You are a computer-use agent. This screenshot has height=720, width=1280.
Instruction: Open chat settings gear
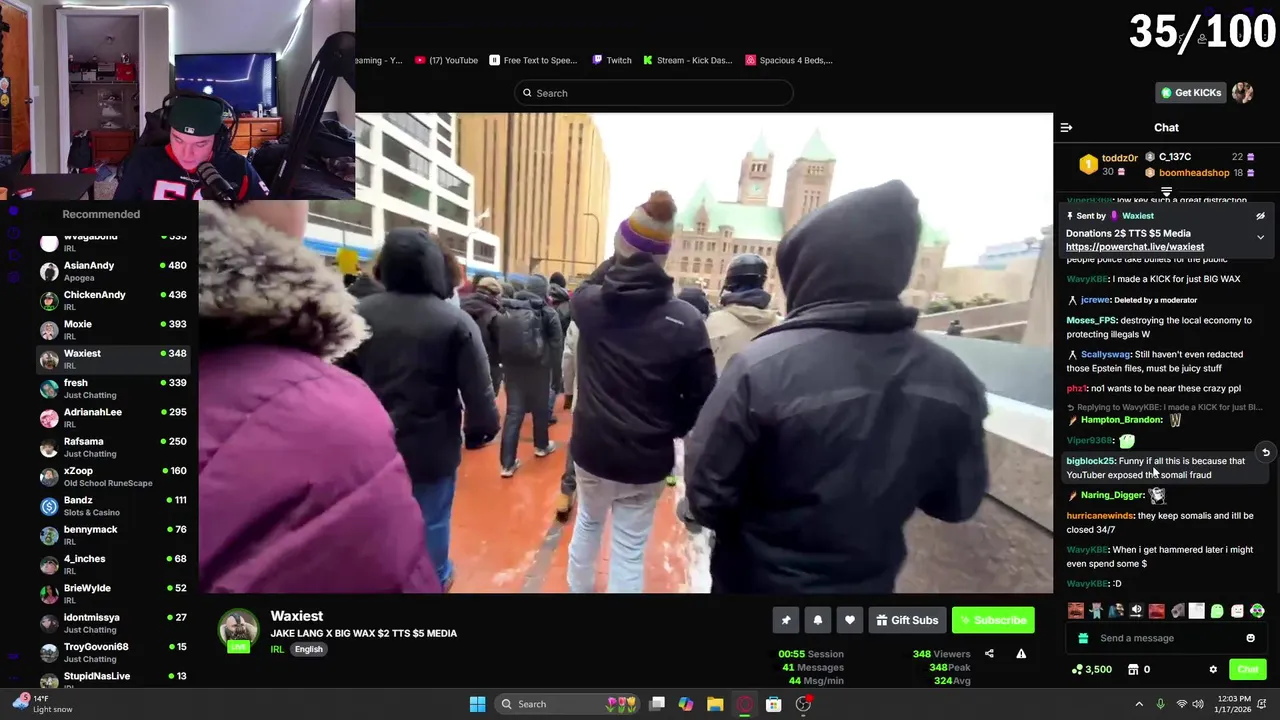[1213, 670]
